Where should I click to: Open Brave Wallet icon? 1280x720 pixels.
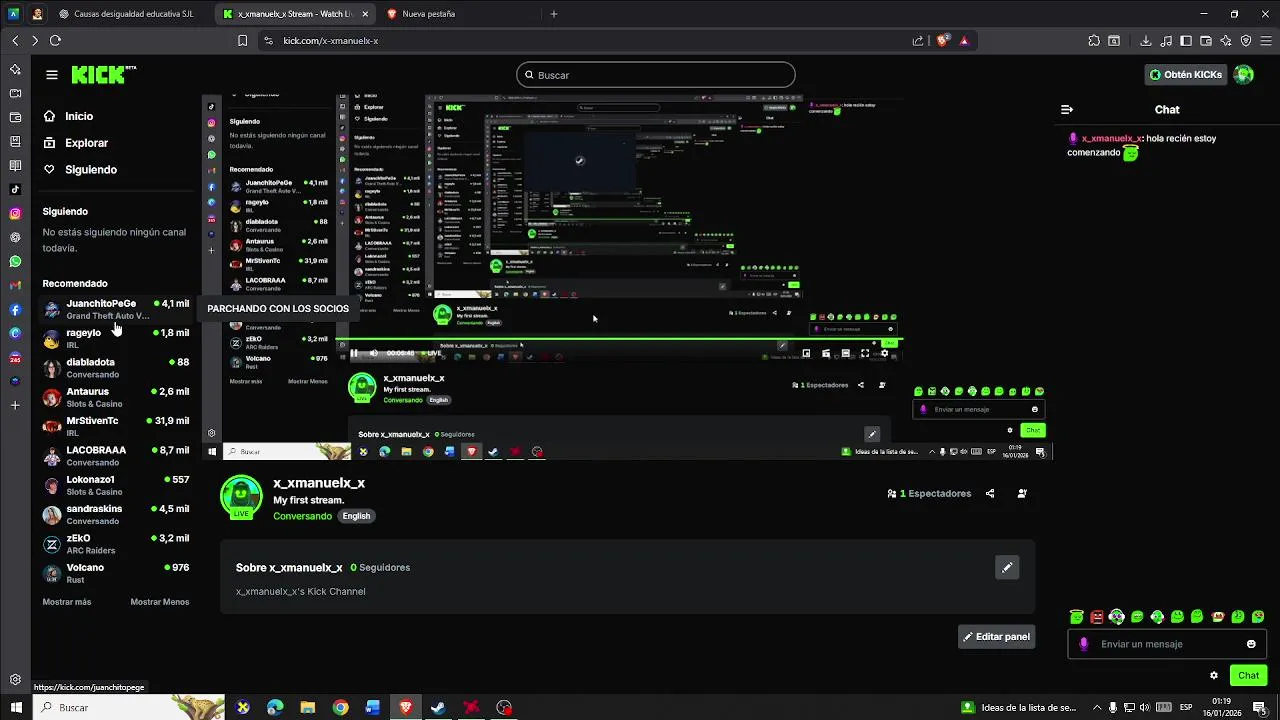click(1206, 41)
